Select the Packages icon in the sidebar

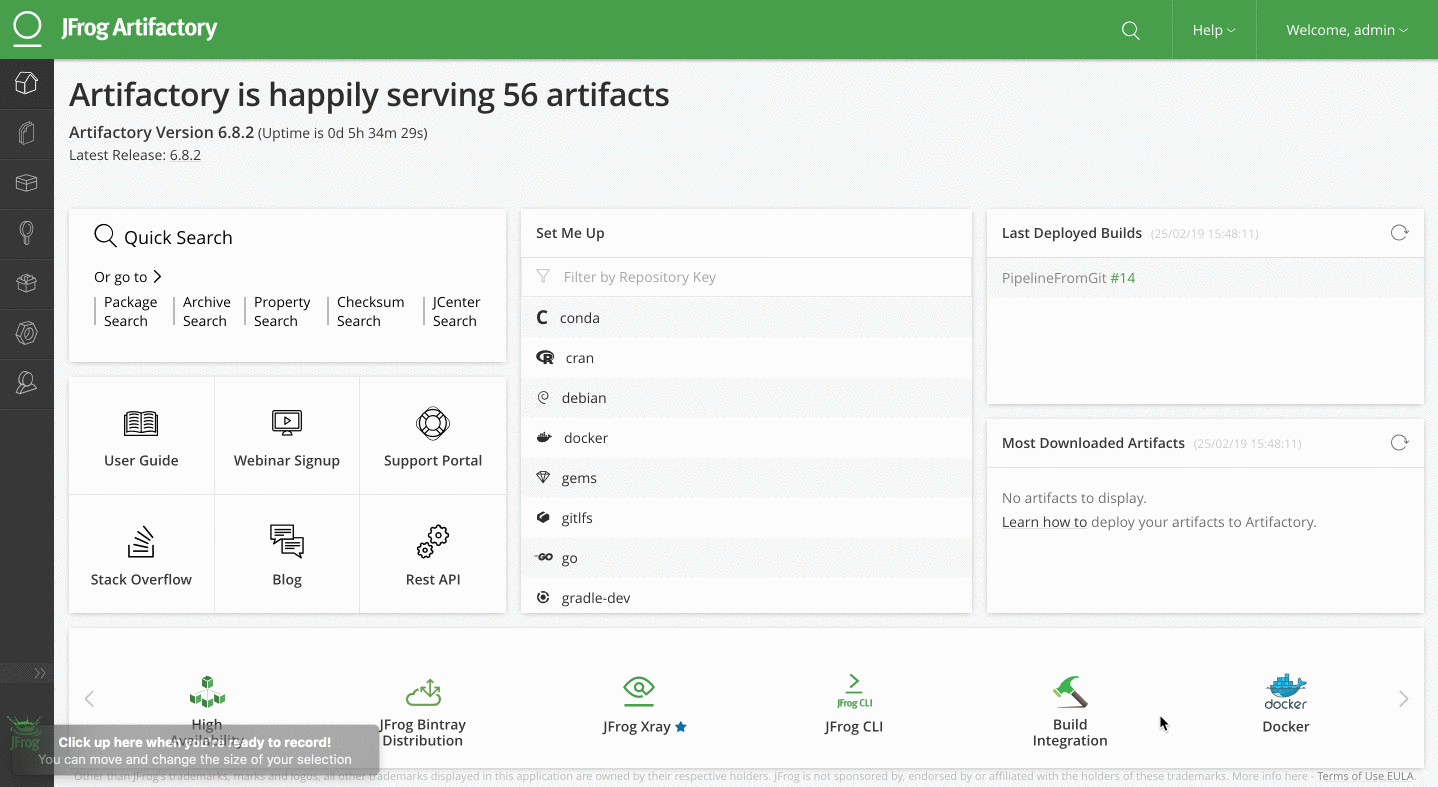[27, 283]
